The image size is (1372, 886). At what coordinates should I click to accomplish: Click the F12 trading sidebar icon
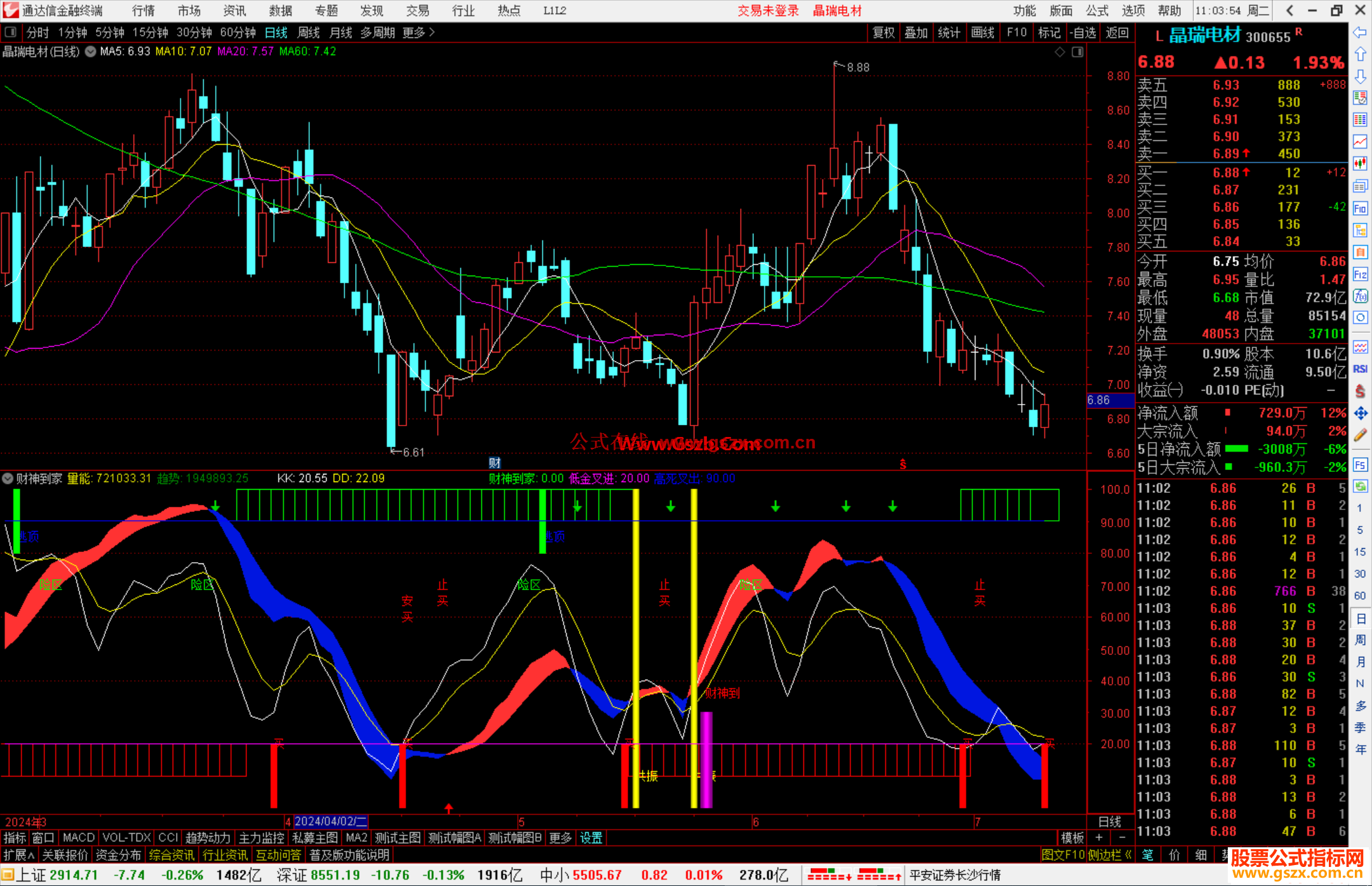[1360, 274]
